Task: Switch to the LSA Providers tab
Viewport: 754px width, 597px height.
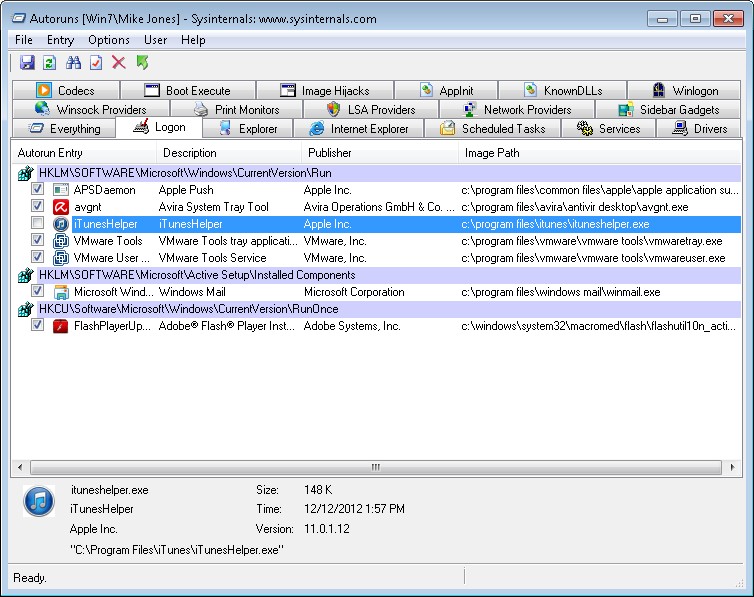Action: [371, 110]
